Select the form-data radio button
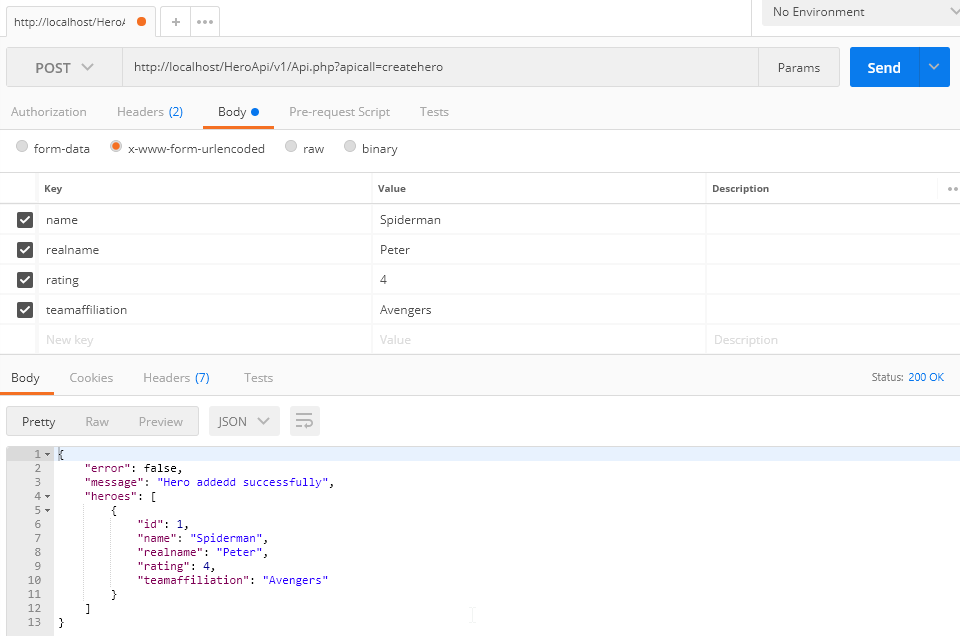The width and height of the screenshot is (960, 636). click(22, 147)
